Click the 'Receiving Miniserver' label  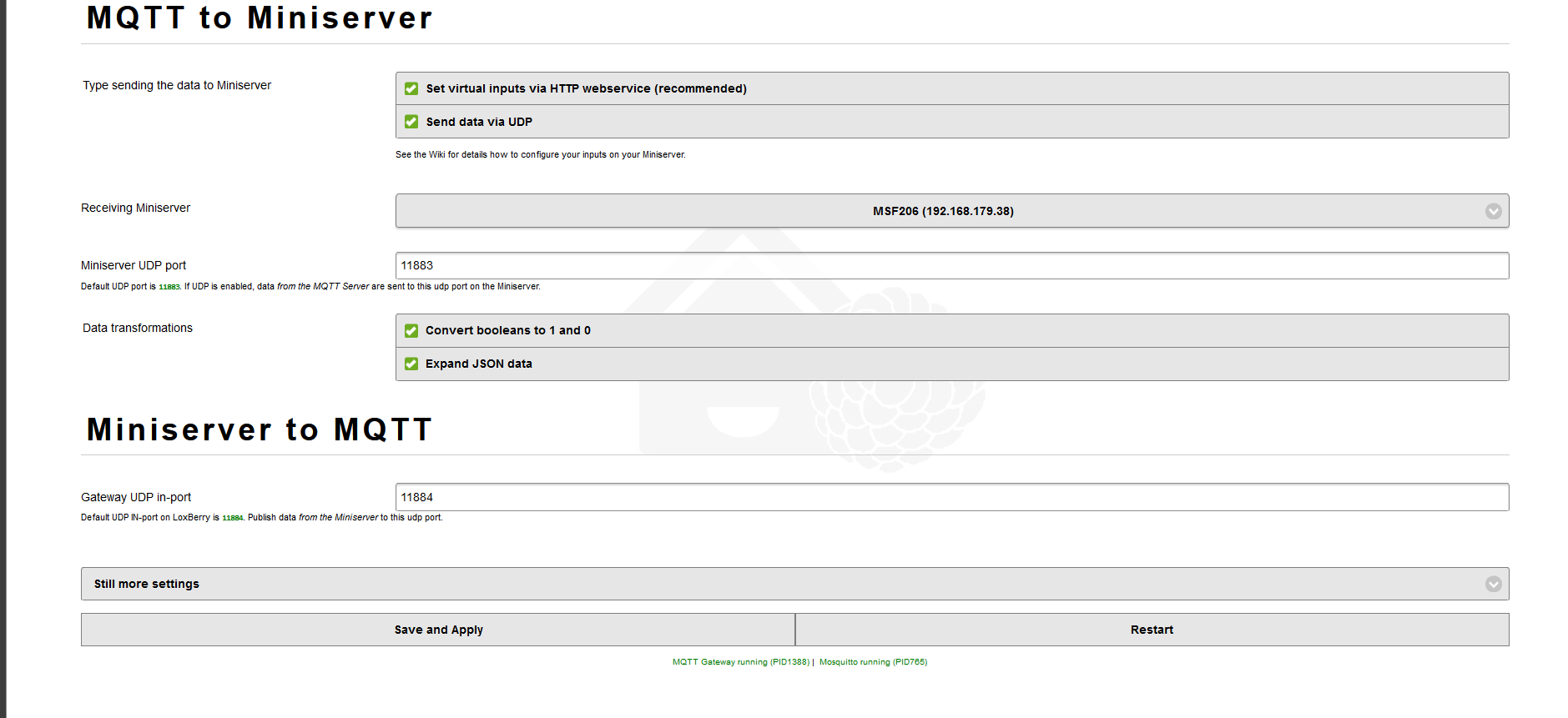point(135,208)
